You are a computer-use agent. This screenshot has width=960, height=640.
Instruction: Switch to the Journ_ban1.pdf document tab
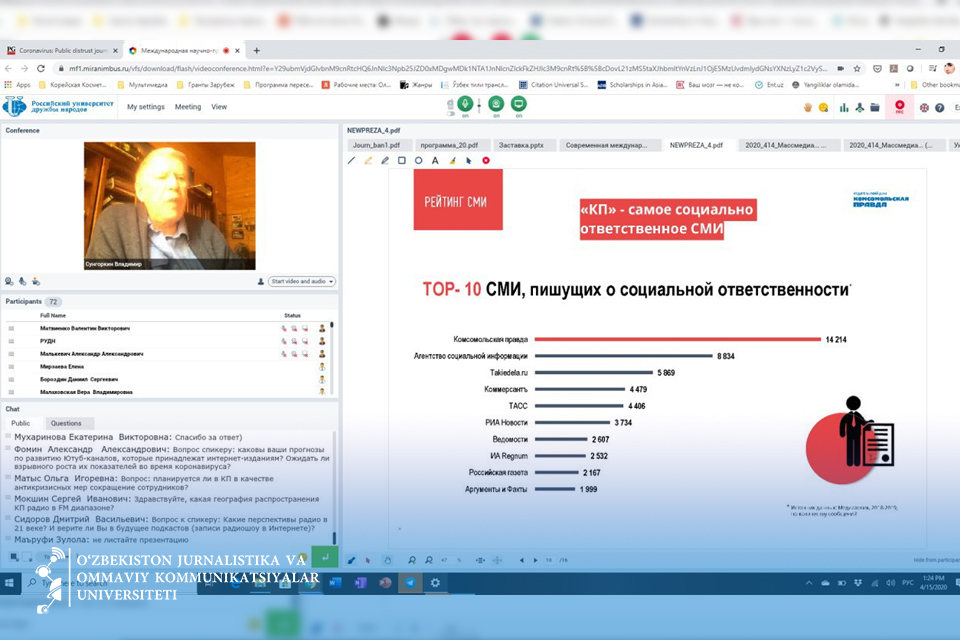tap(377, 145)
